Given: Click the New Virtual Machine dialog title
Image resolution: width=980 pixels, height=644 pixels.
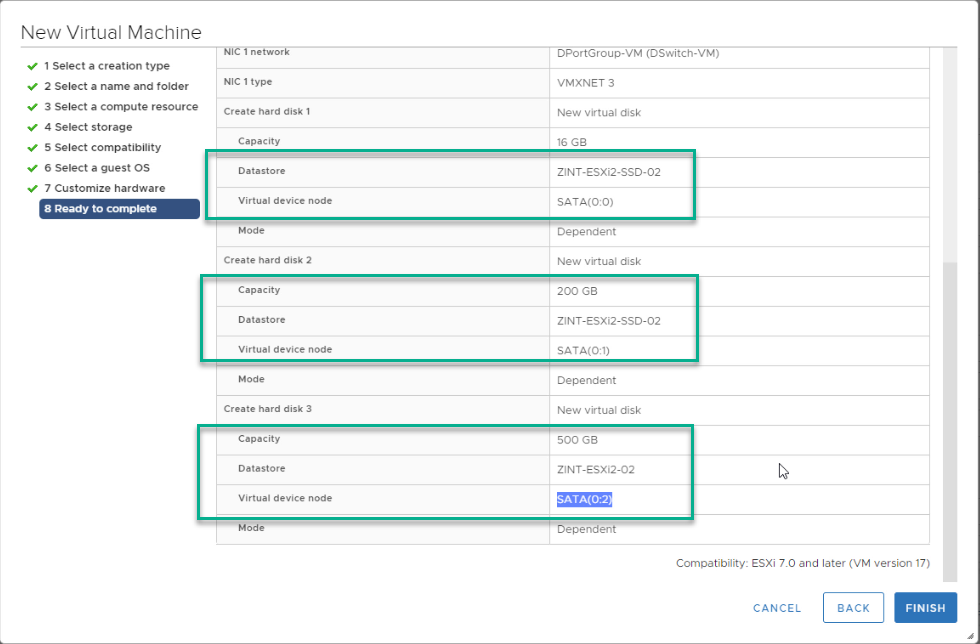Looking at the screenshot, I should pos(111,33).
